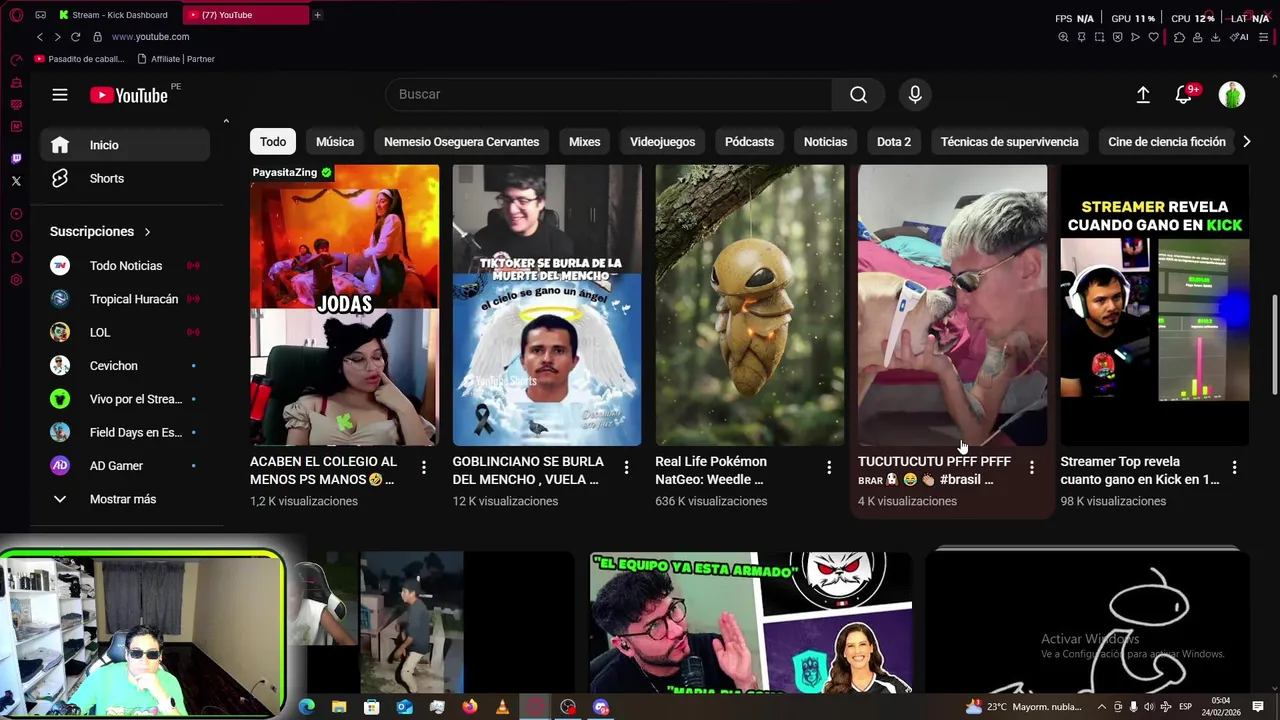Open the Windows notification center icon
Image resolution: width=1280 pixels, height=720 pixels.
[x=1258, y=707]
